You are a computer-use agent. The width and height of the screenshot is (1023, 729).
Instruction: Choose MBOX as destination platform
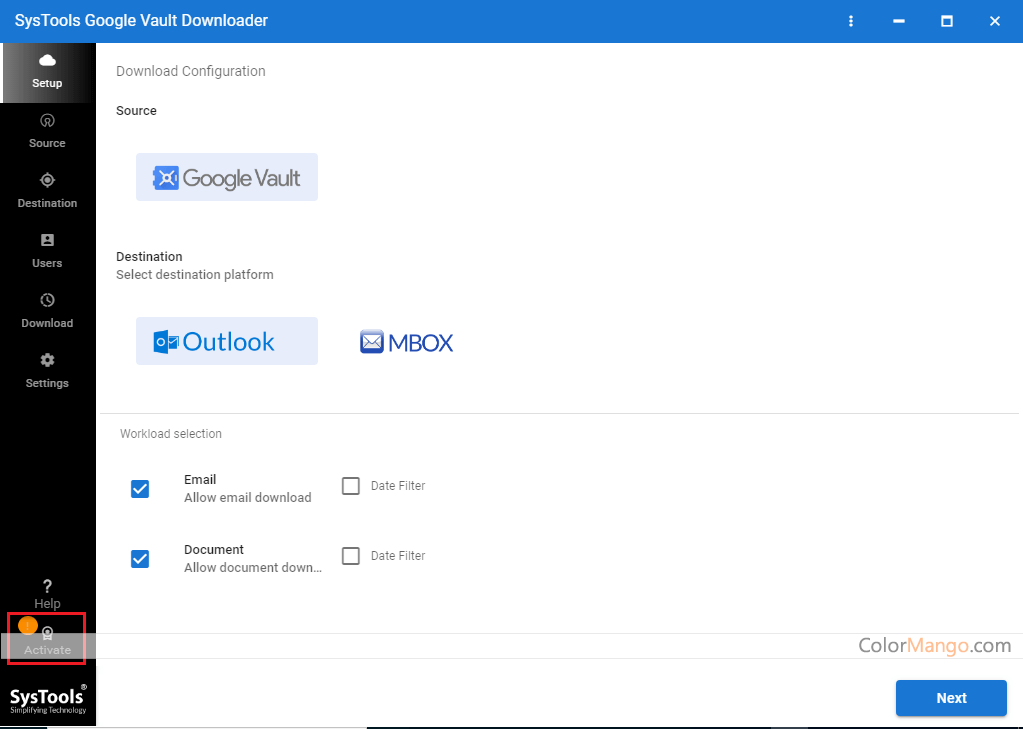[407, 343]
